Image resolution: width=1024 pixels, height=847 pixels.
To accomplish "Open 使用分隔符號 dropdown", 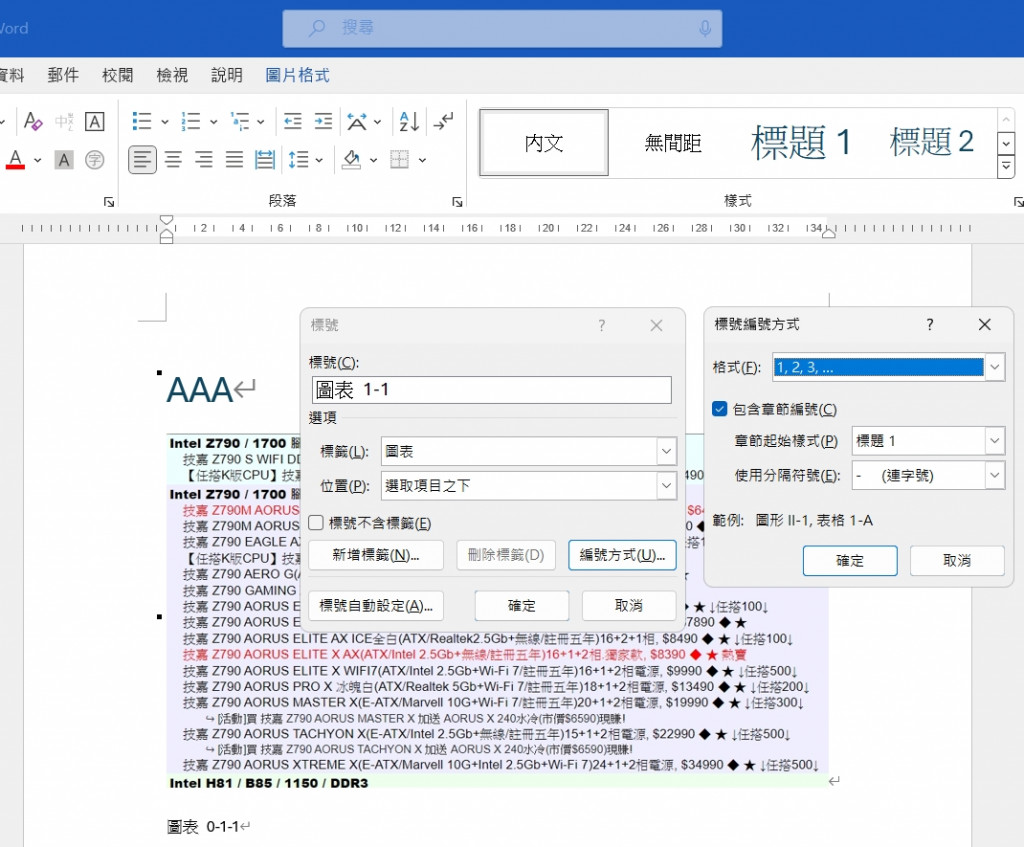I will point(994,475).
